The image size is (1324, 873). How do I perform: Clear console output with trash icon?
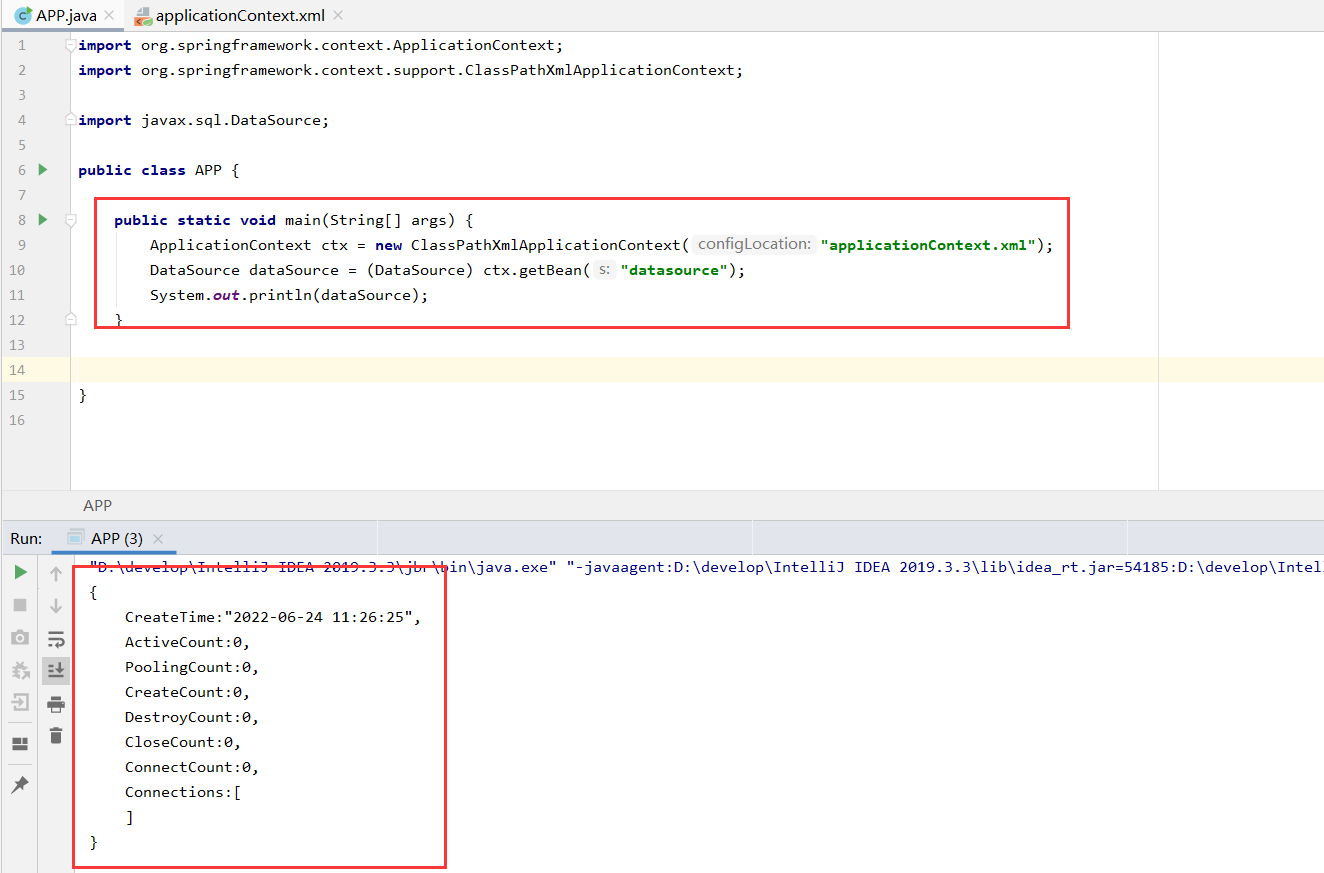click(x=56, y=736)
